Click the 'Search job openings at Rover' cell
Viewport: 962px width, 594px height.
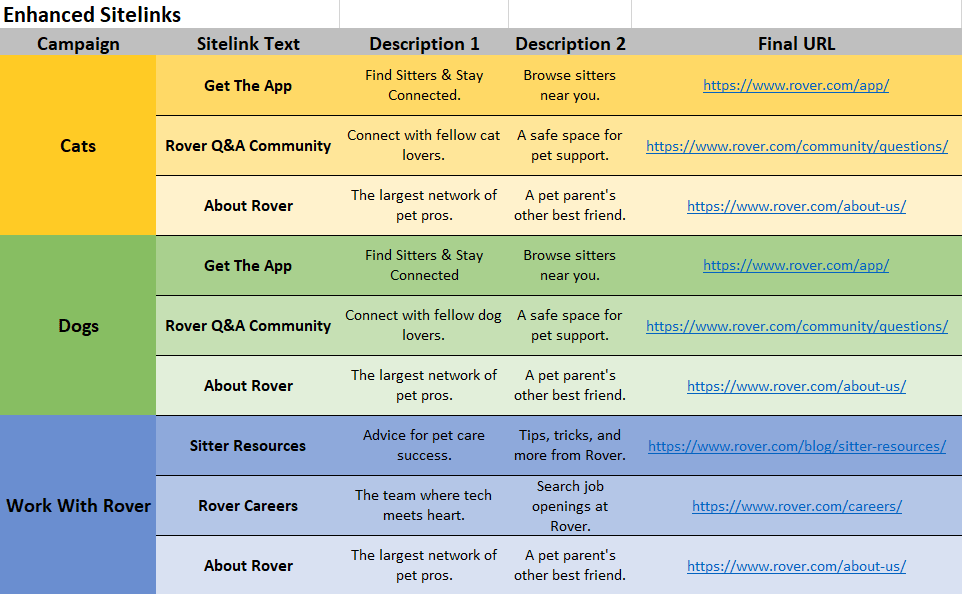[570, 506]
